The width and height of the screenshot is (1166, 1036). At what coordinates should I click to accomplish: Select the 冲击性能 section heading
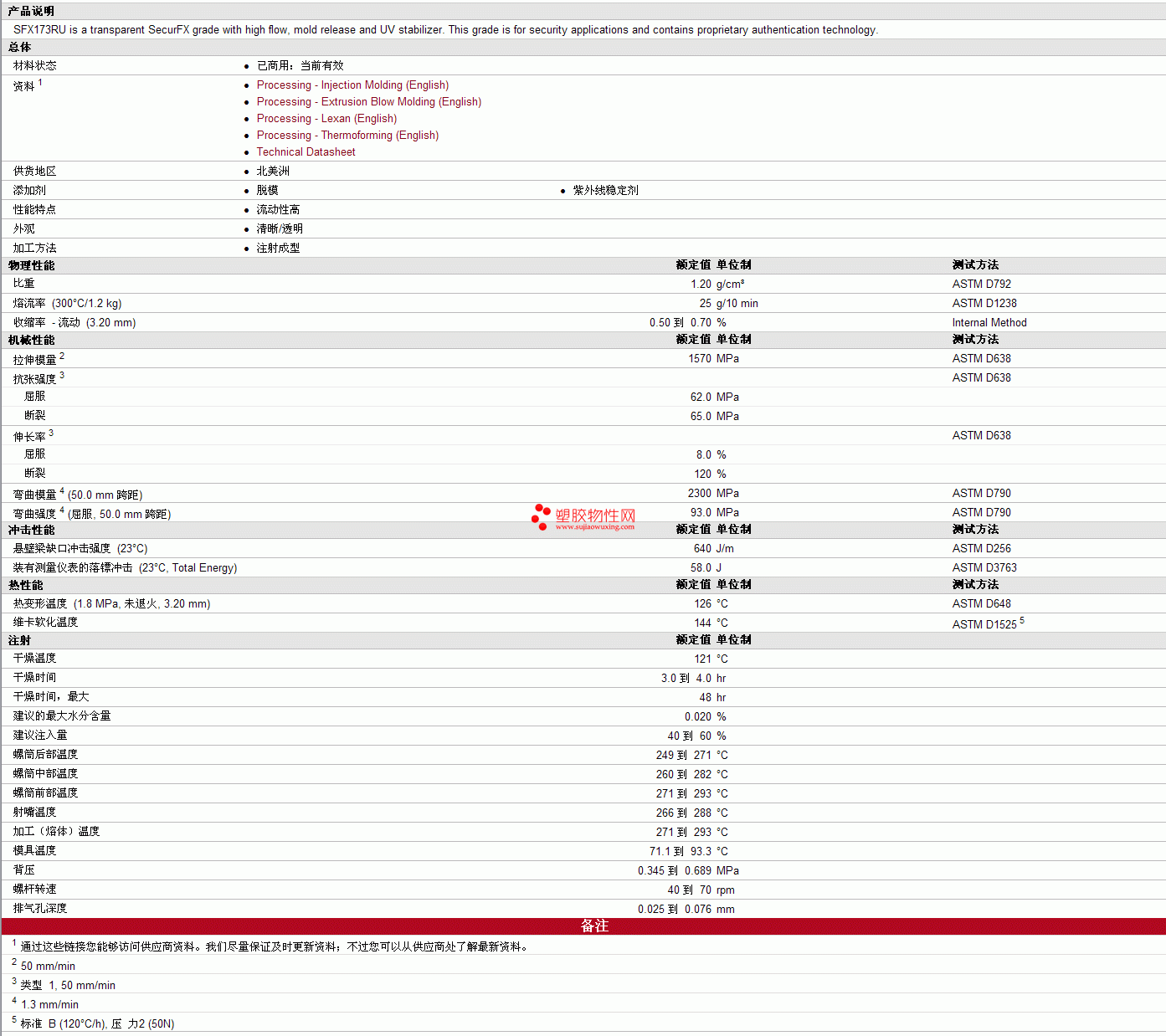pos(31,531)
